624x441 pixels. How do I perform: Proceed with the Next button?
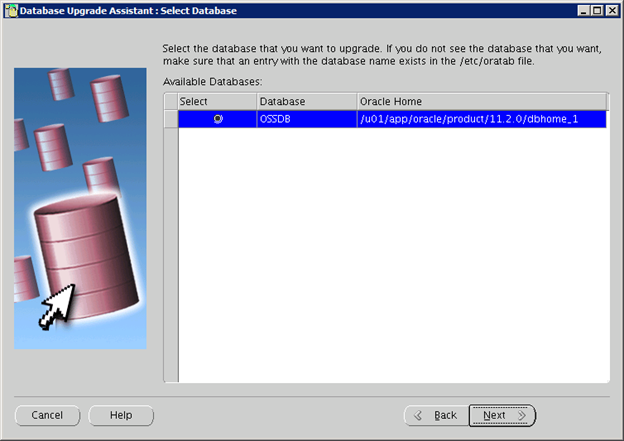(502, 416)
